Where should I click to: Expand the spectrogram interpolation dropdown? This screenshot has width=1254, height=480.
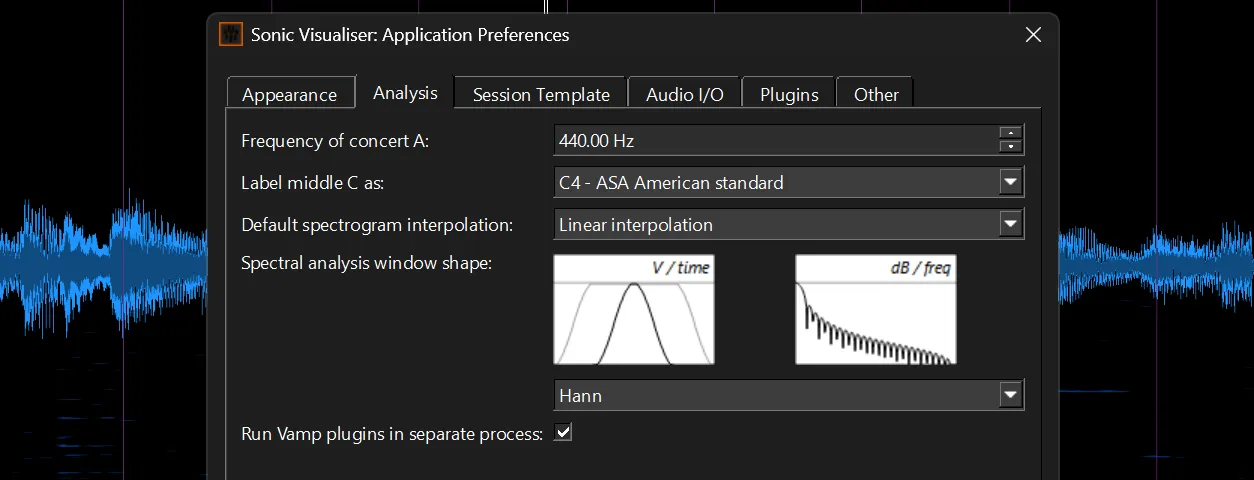(x=788, y=225)
